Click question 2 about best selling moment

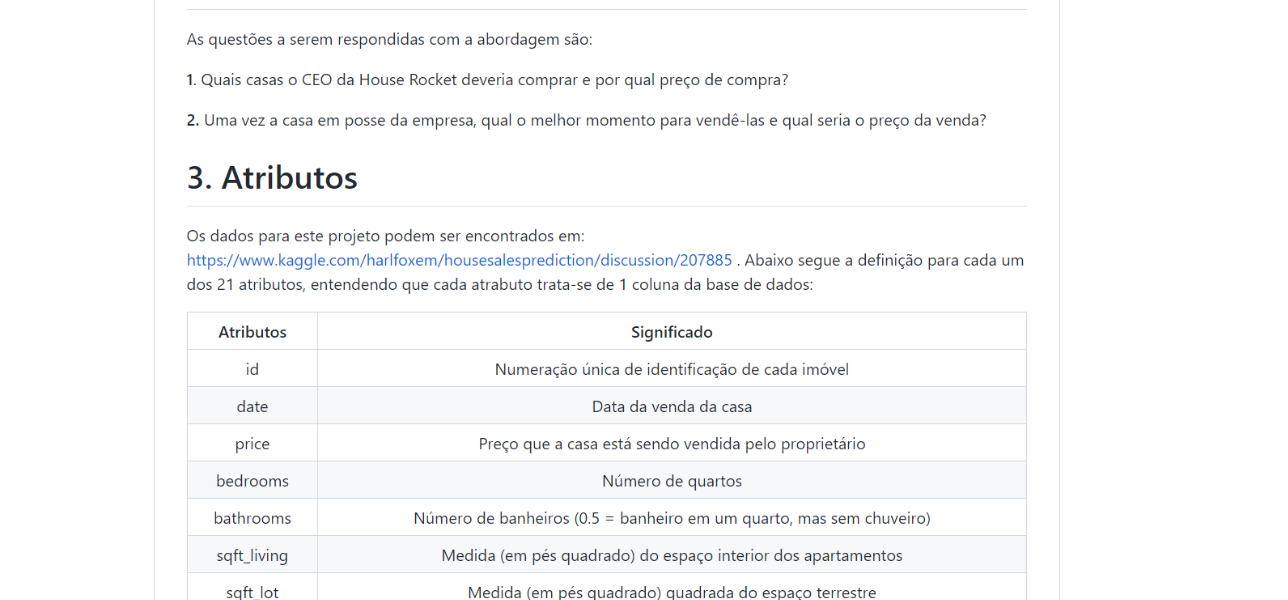coord(586,120)
